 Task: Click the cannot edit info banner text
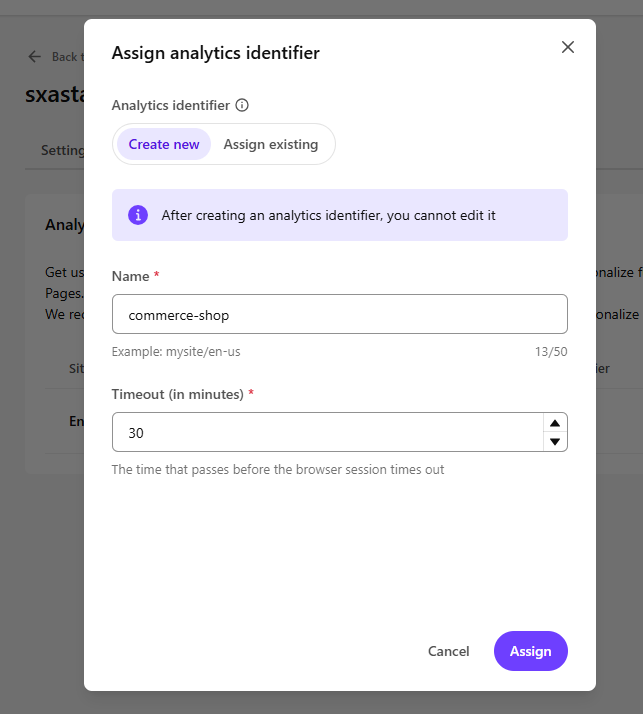[328, 215]
